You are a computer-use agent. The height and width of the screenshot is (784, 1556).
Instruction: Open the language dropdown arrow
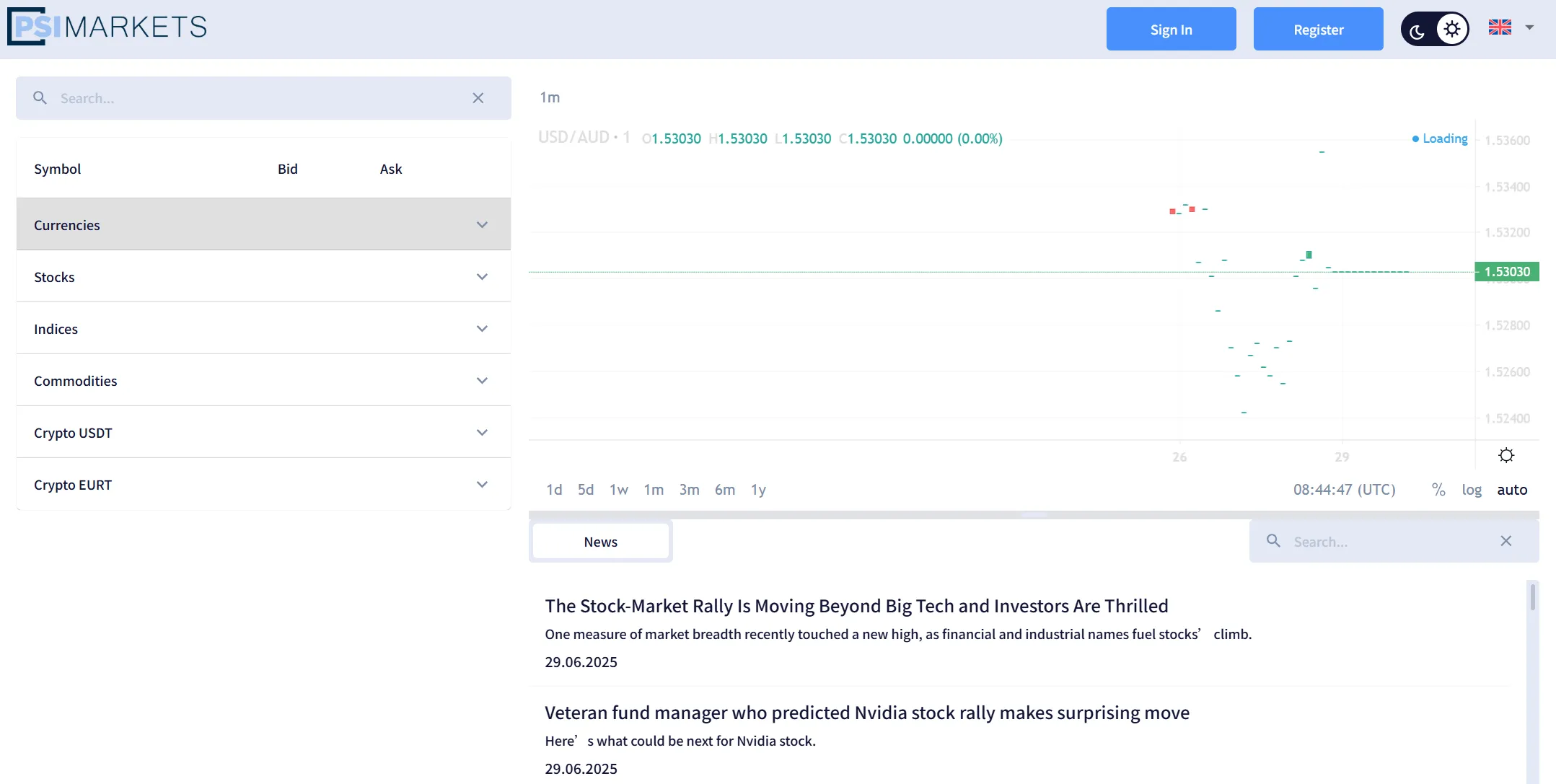1529,27
